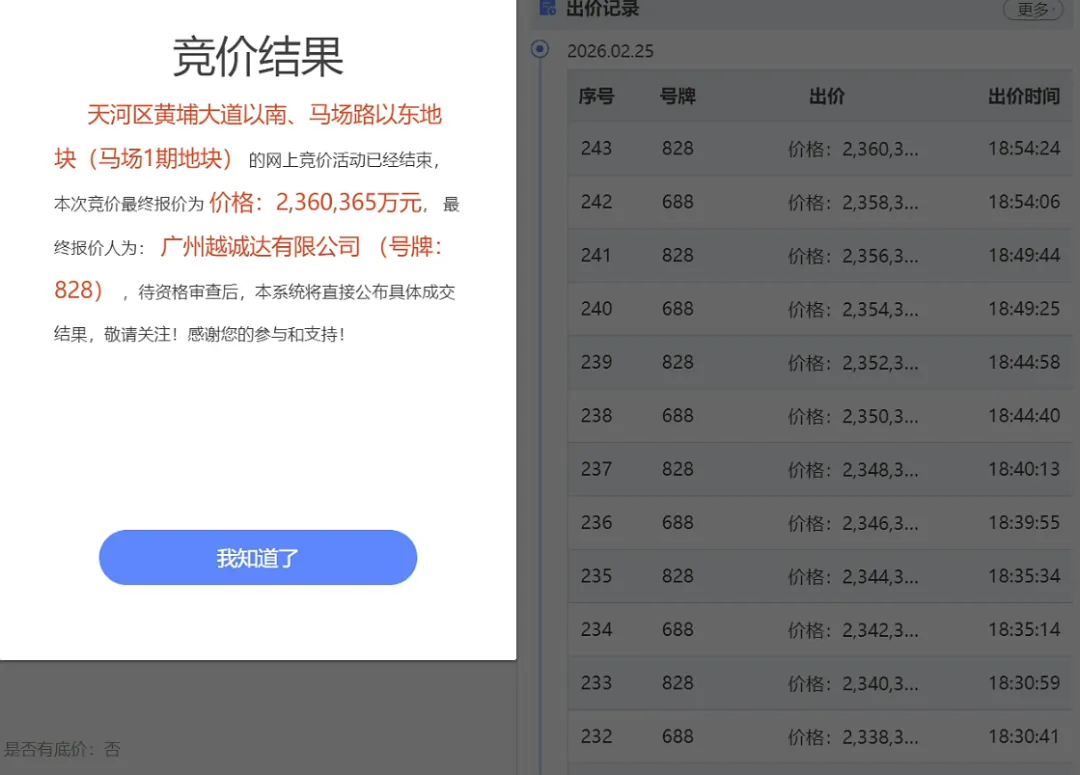Click bid time 18:49:25
Screen dimensions: 1080x775
click(1024, 309)
